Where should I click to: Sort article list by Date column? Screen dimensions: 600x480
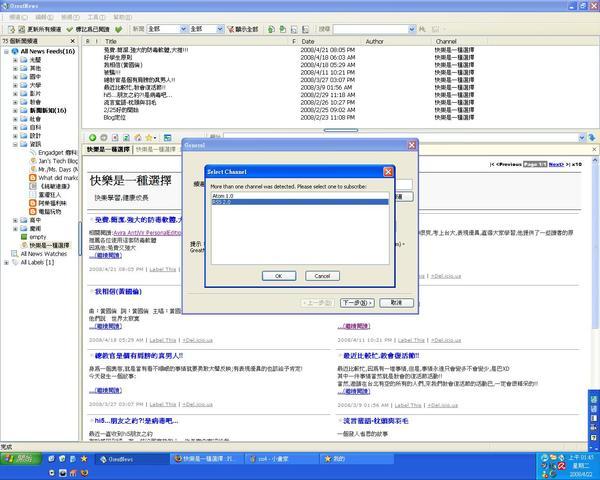(x=308, y=41)
